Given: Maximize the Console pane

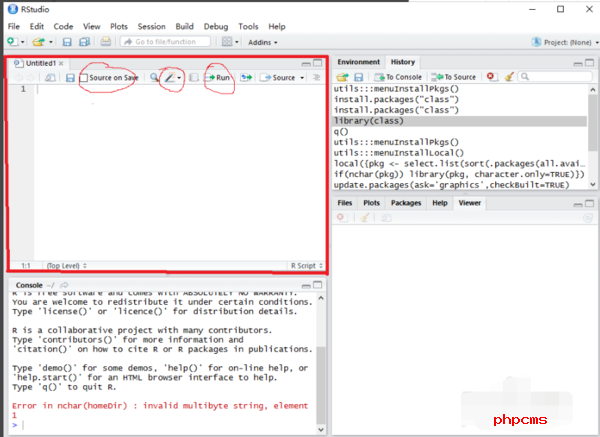Looking at the screenshot, I should 318,285.
